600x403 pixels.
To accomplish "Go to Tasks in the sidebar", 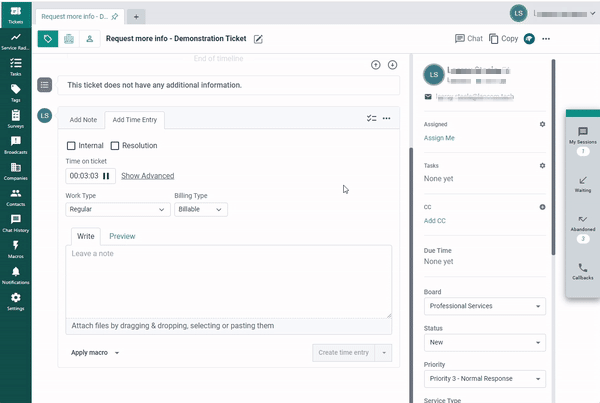I will click(16, 67).
